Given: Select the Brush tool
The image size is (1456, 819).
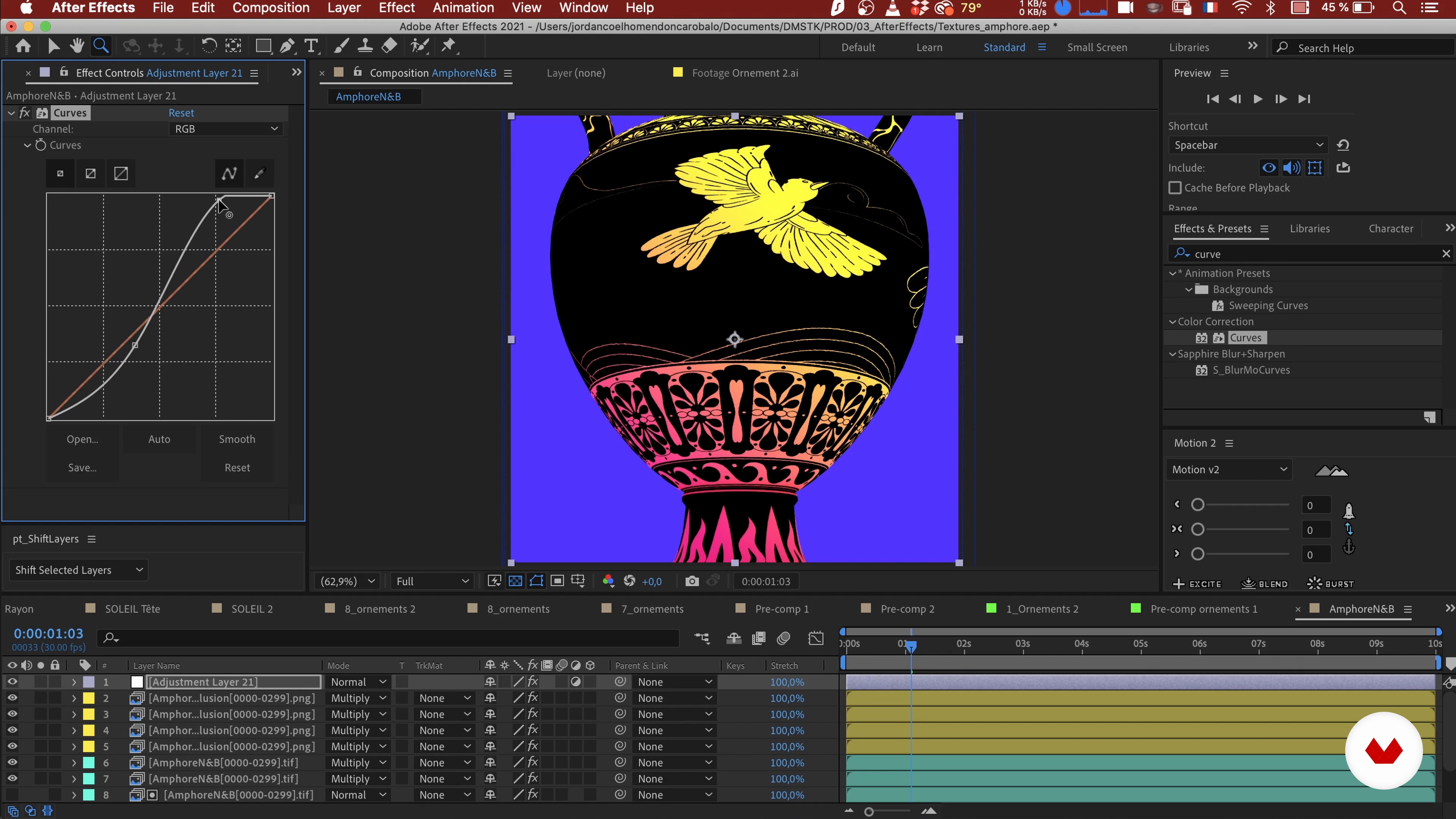Looking at the screenshot, I should coord(341,46).
